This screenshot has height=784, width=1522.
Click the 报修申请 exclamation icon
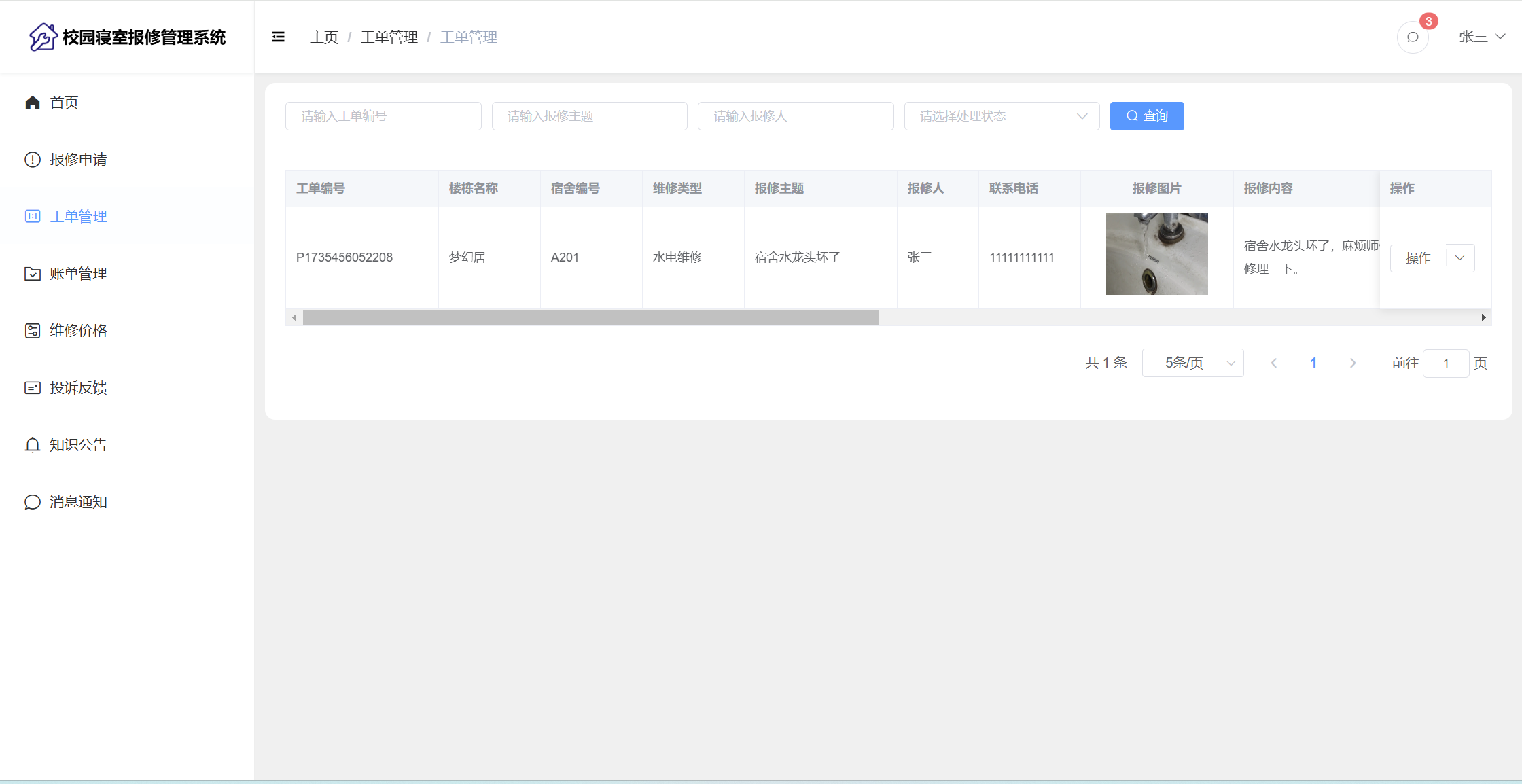pyautogui.click(x=33, y=160)
